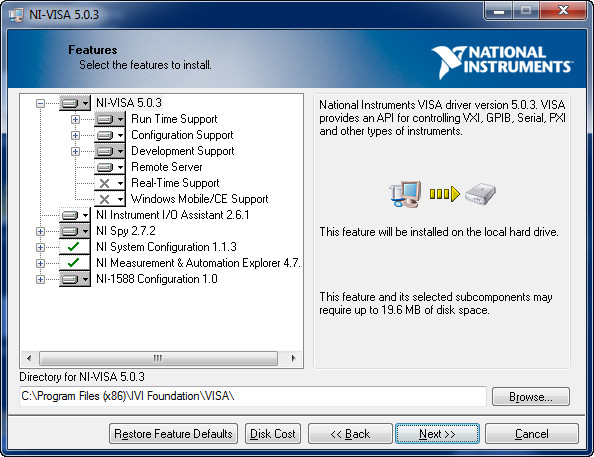
Task: Open X-marked dropdown for Windows Mobile/CE Support
Action: coord(109,199)
